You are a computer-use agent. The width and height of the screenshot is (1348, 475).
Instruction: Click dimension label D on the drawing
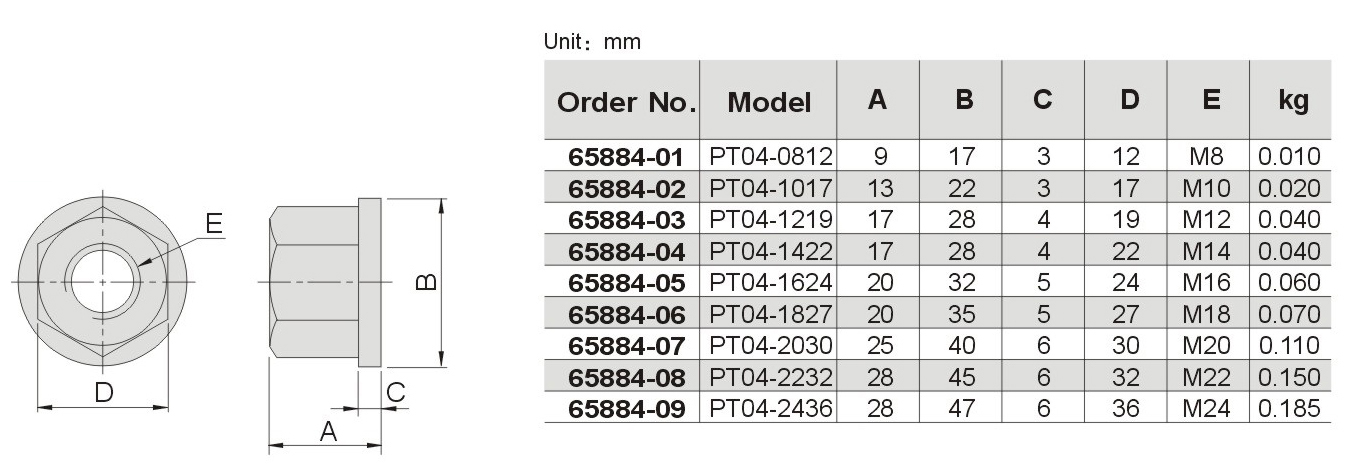point(103,392)
